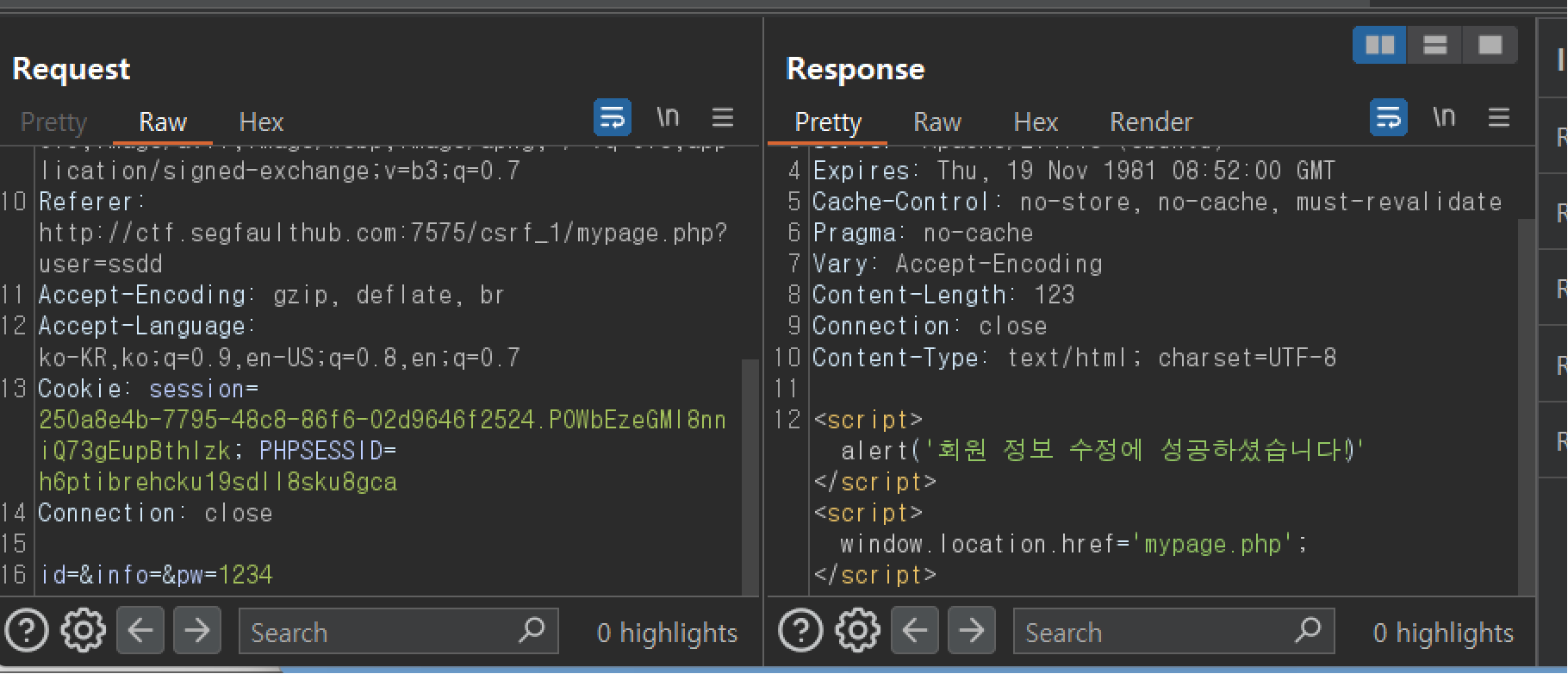Screen dimensions: 1568x674
Task: Open Request panel options menu
Action: point(723,117)
